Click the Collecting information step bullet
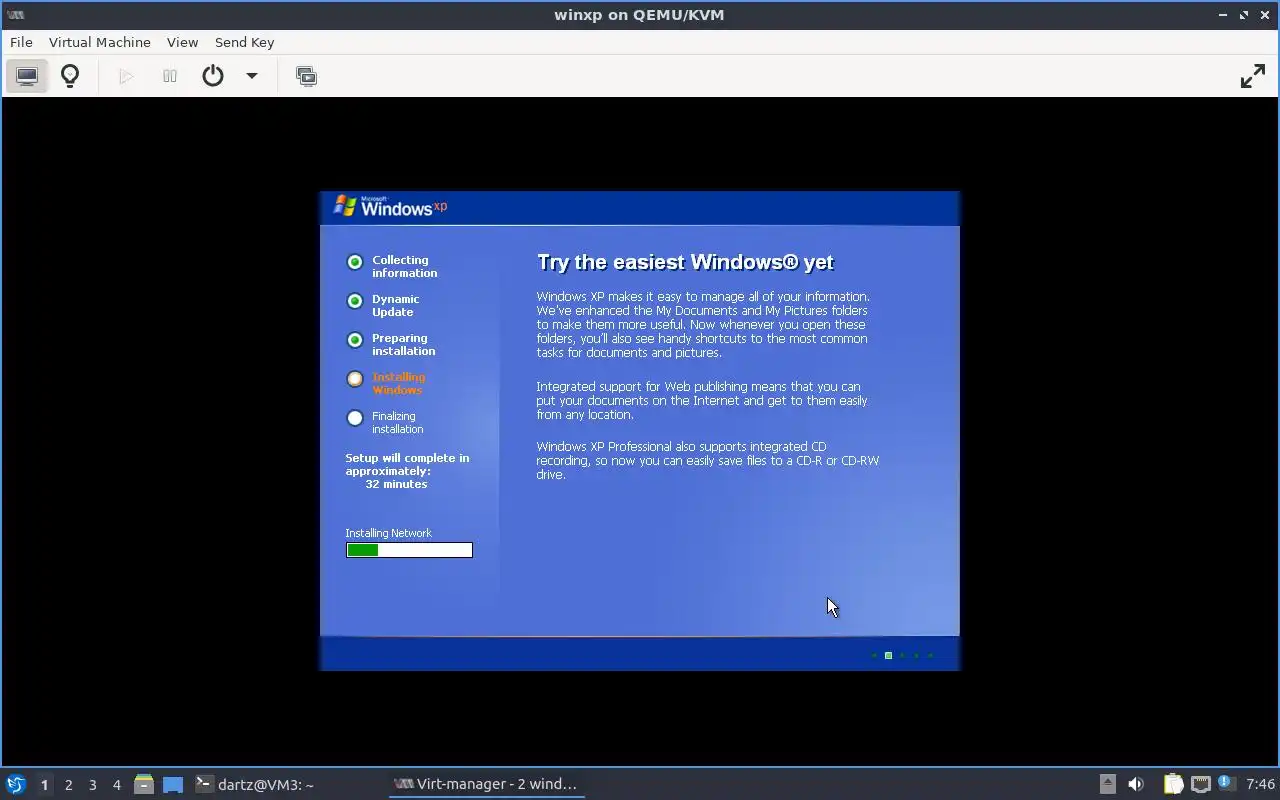 tap(355, 262)
